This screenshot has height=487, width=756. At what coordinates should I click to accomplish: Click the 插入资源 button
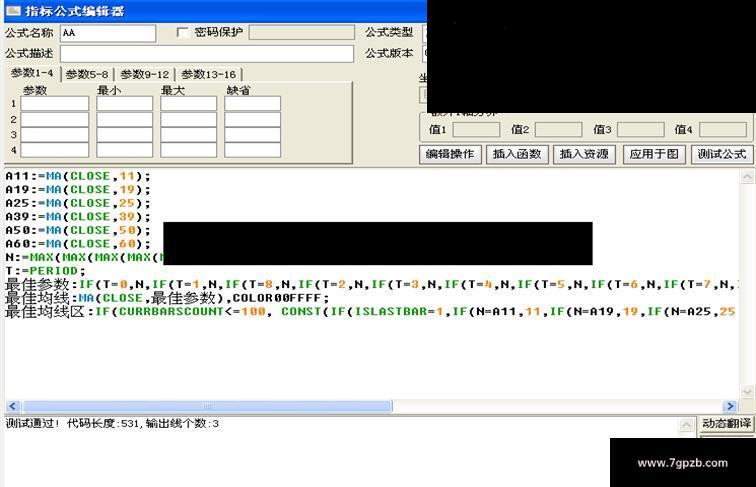(584, 154)
